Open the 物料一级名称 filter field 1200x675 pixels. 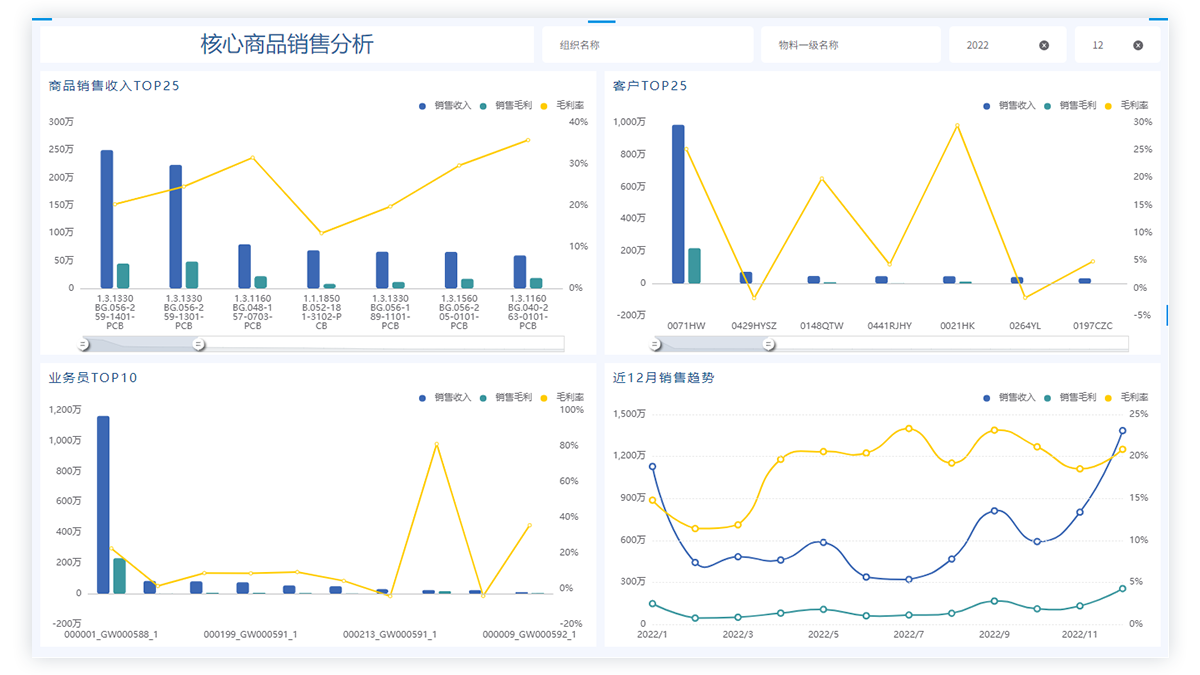pyautogui.click(x=851, y=45)
